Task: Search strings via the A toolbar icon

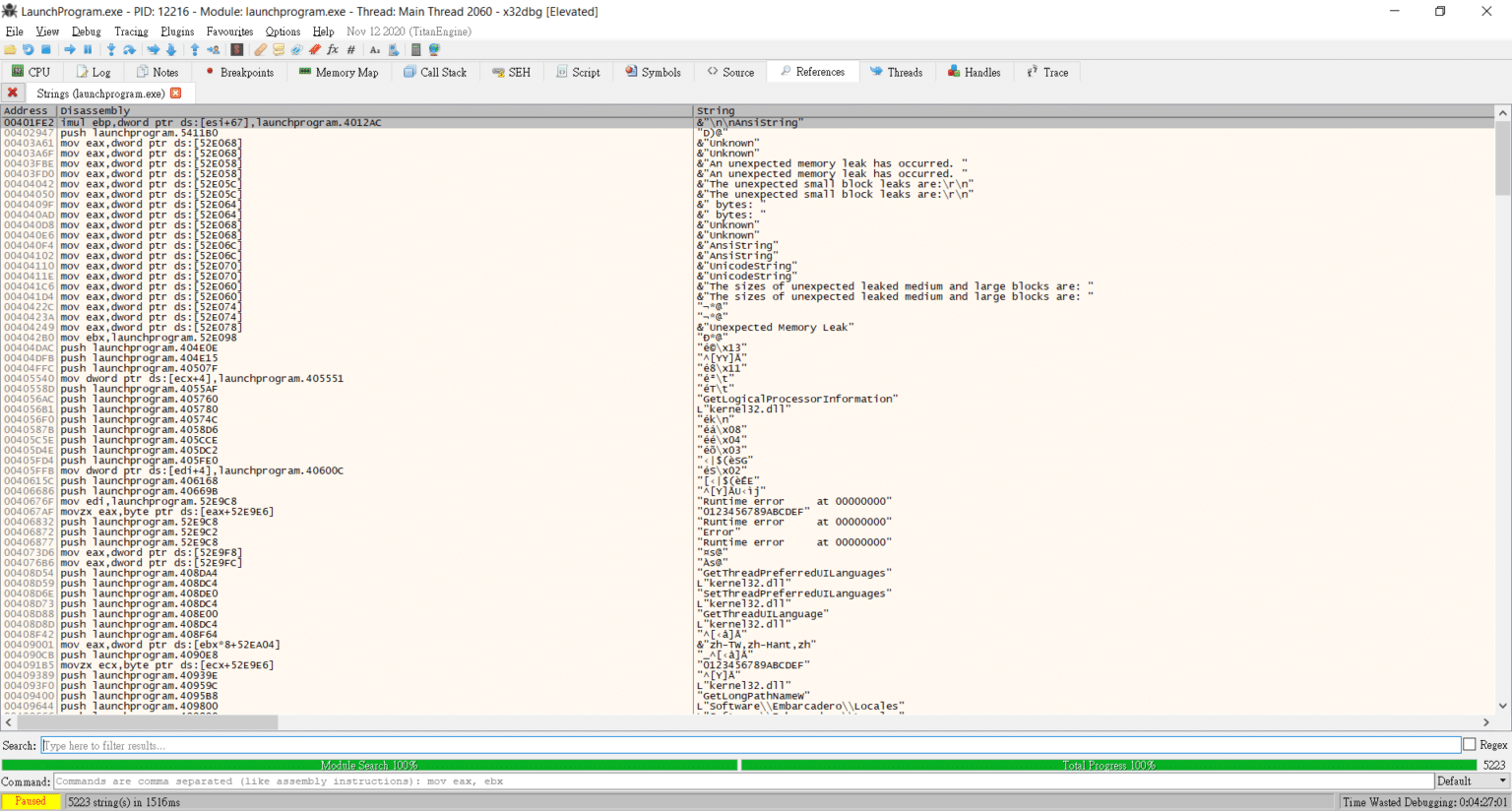Action: [x=375, y=49]
